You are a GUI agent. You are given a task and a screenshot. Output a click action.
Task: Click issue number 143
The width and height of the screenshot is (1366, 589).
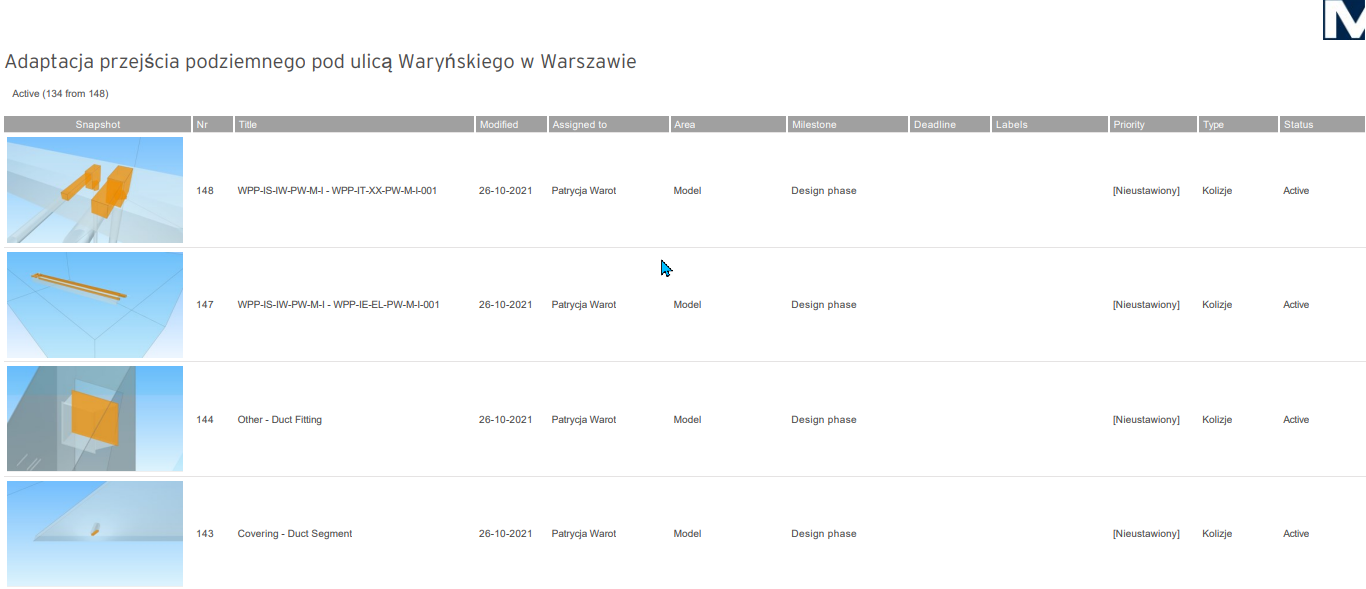click(x=205, y=534)
